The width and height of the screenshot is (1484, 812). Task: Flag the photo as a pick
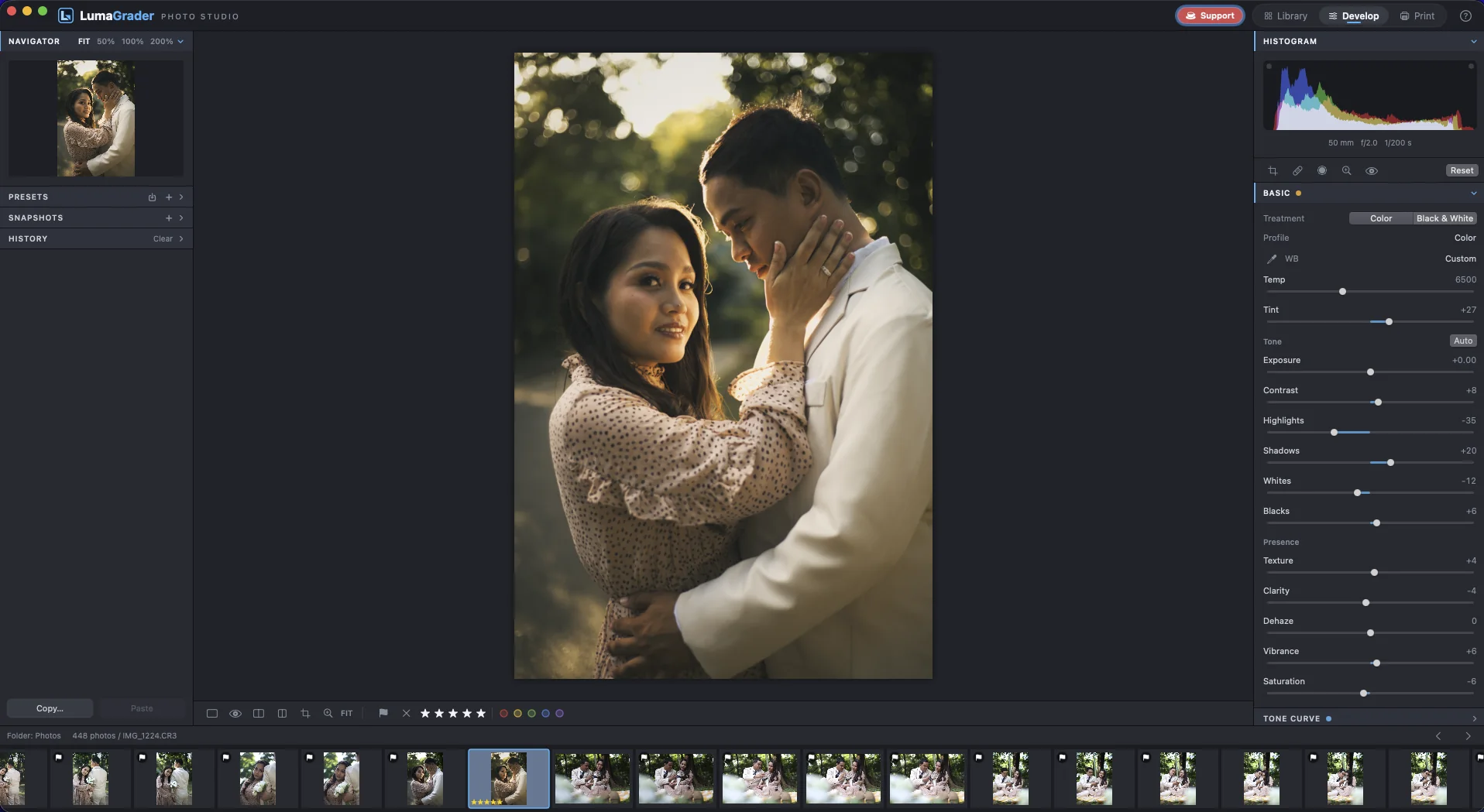click(383, 713)
